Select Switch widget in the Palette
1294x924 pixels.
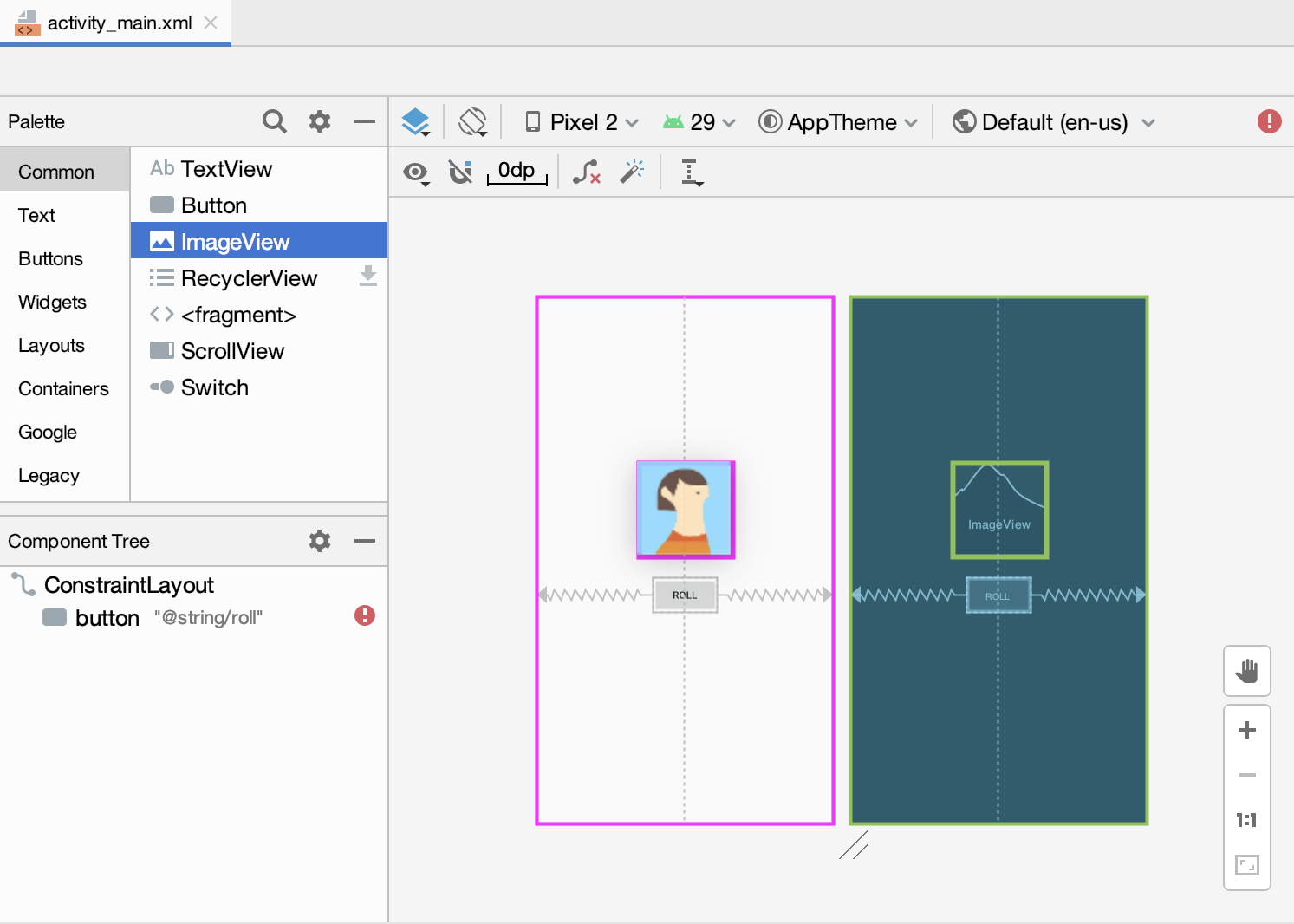point(213,387)
